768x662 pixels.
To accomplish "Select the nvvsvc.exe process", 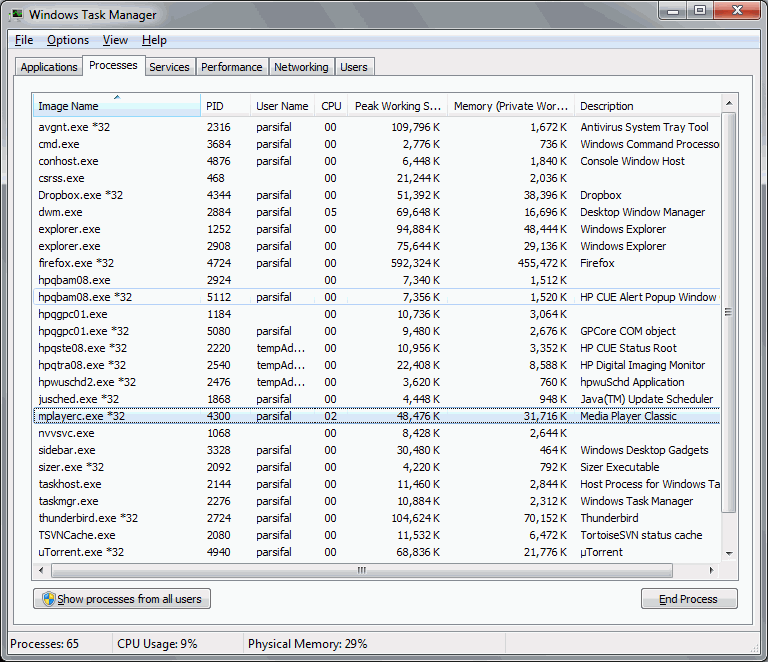I will pos(377,433).
